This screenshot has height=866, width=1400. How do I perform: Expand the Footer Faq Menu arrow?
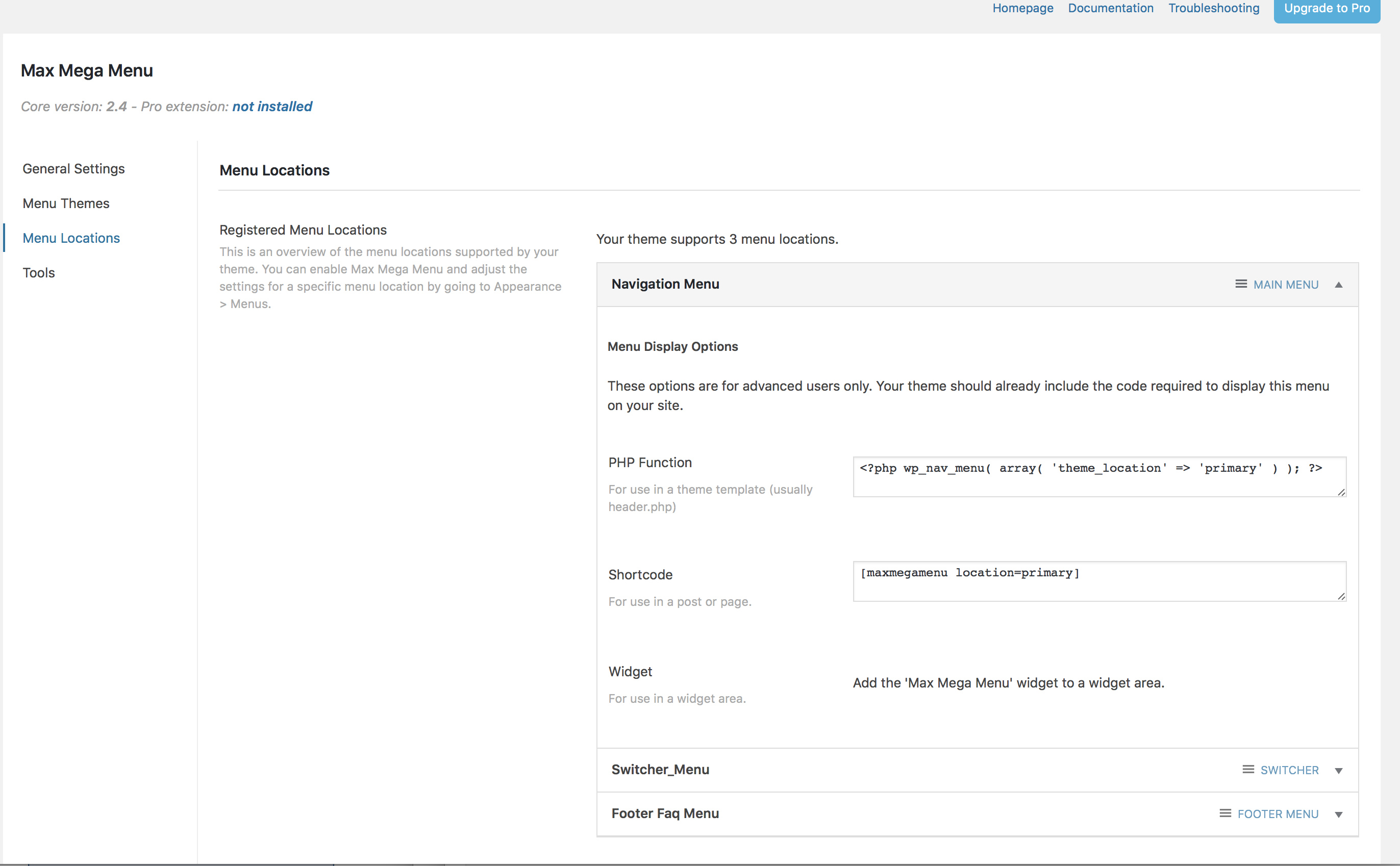pyautogui.click(x=1339, y=814)
